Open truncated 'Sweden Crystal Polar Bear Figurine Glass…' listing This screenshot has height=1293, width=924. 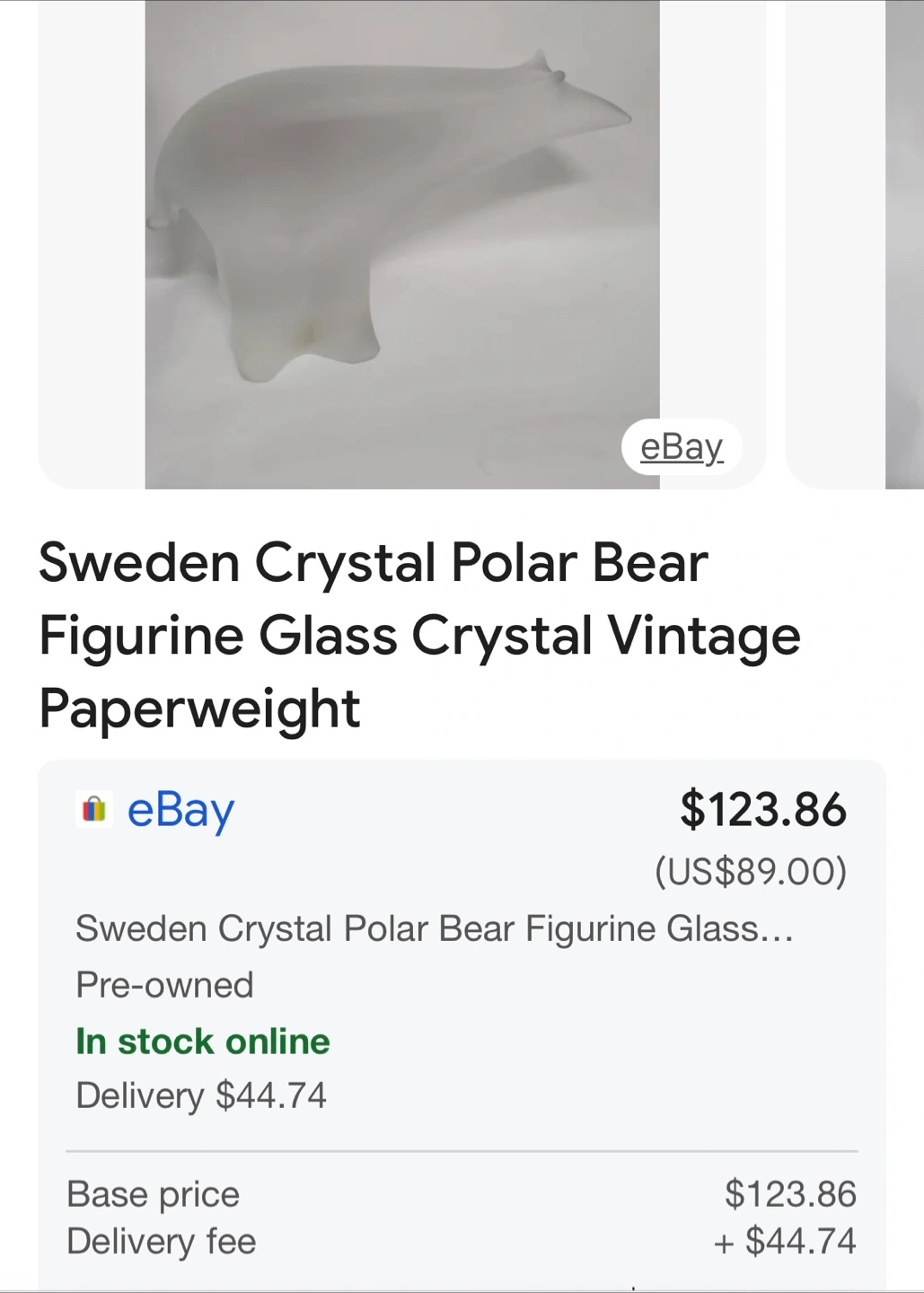click(x=434, y=928)
